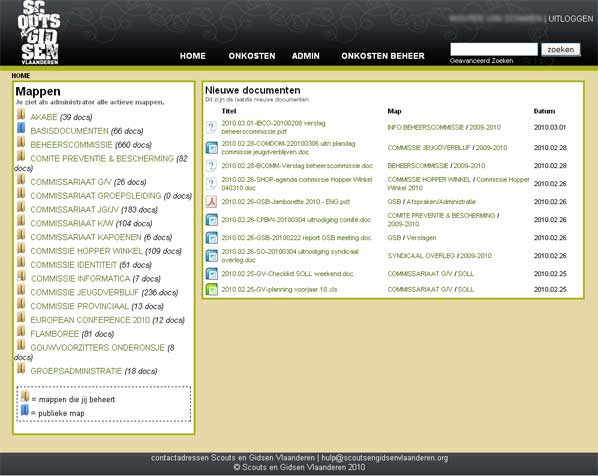598x476 pixels.
Task: Open document GV-Checklist SOLL weekend.doc
Action: [287, 274]
